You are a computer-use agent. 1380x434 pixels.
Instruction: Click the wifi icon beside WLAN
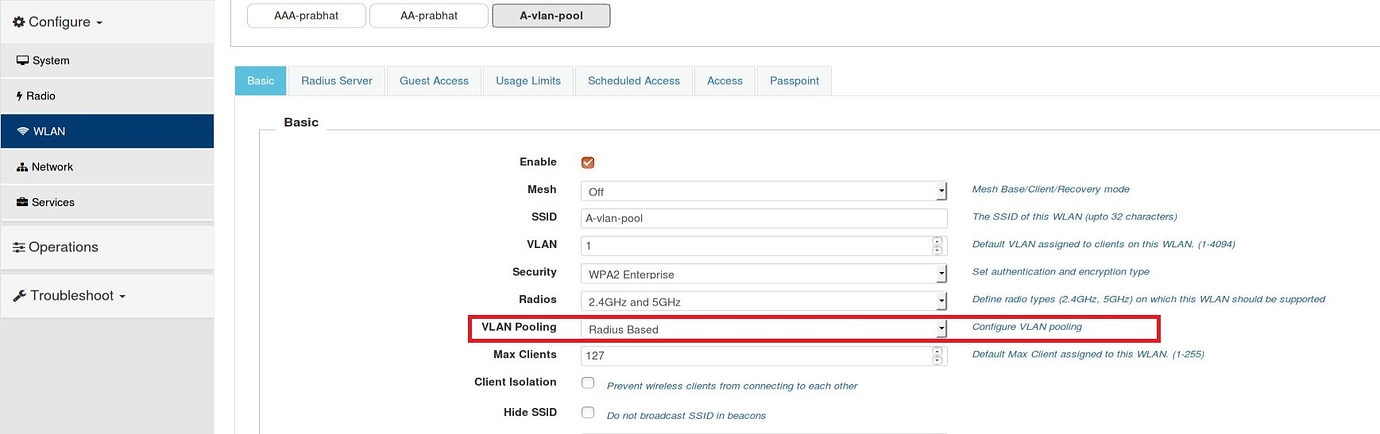[x=23, y=131]
